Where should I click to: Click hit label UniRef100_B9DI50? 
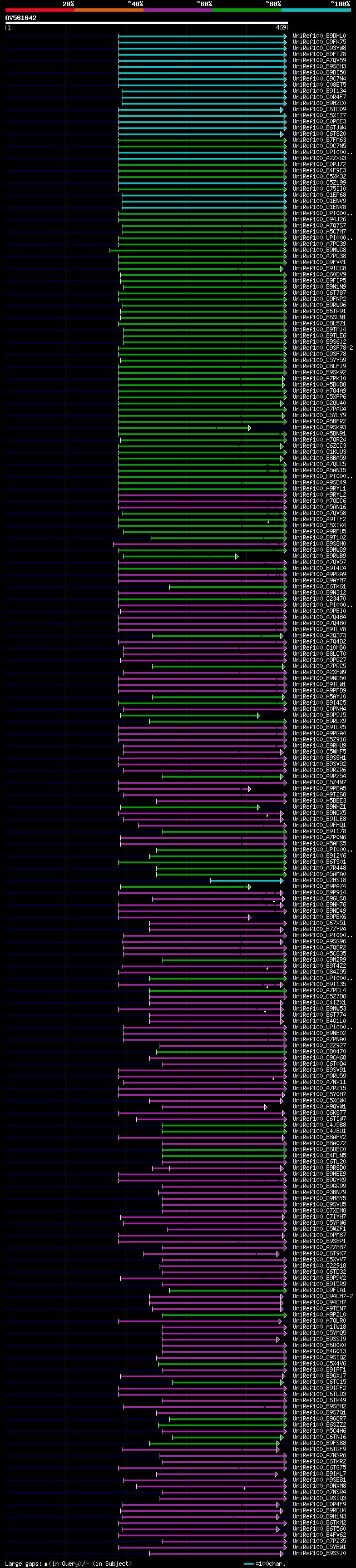click(x=319, y=72)
